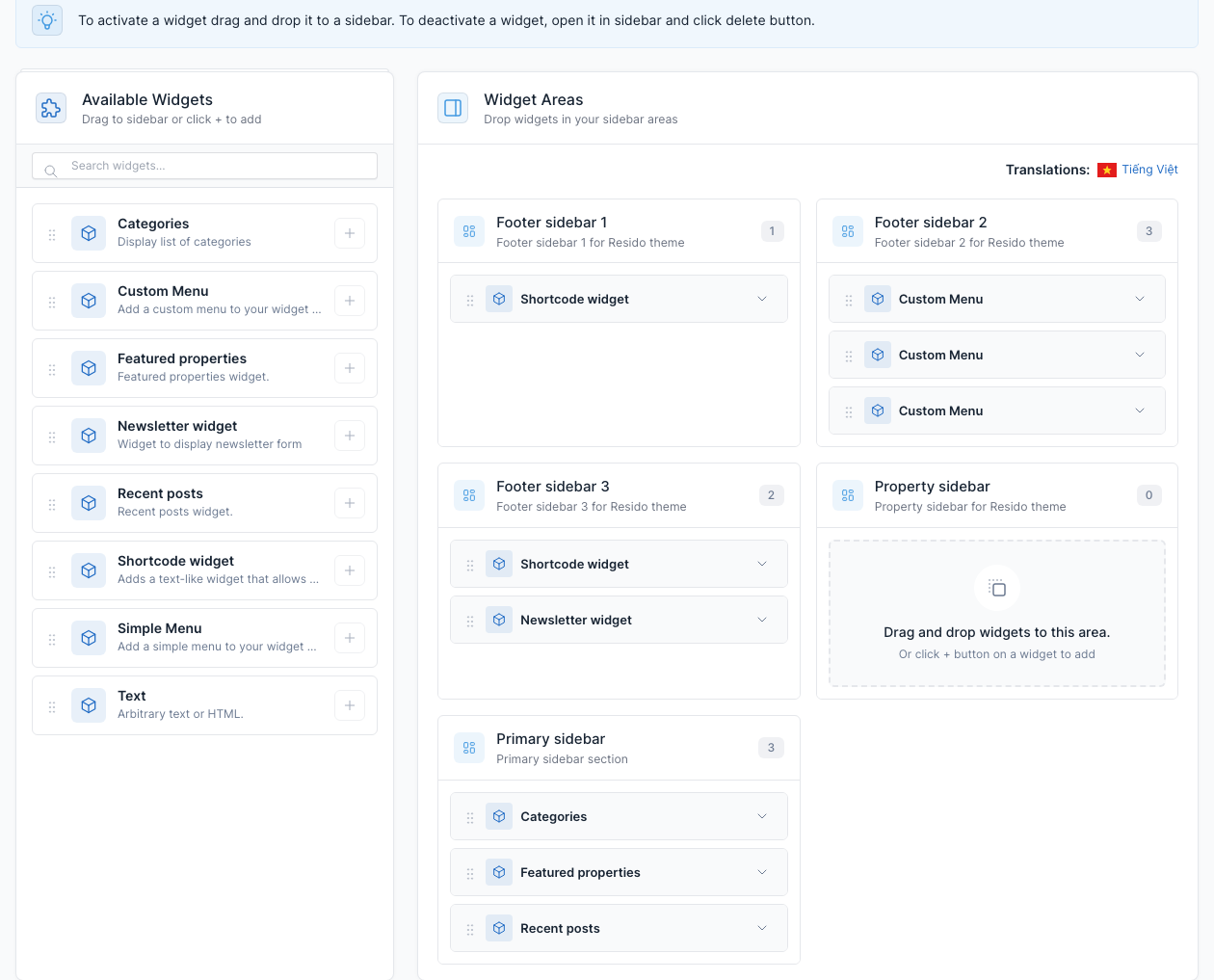The height and width of the screenshot is (980, 1214).
Task: Add Featured properties widget via plus icon
Action: (x=350, y=368)
